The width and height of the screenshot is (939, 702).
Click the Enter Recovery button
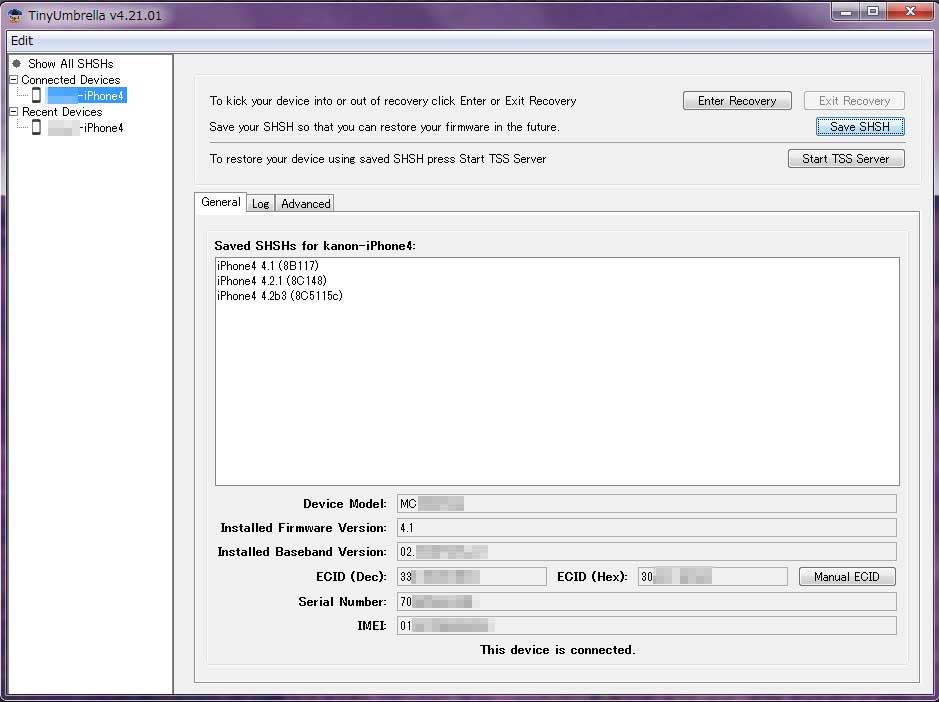coord(737,101)
